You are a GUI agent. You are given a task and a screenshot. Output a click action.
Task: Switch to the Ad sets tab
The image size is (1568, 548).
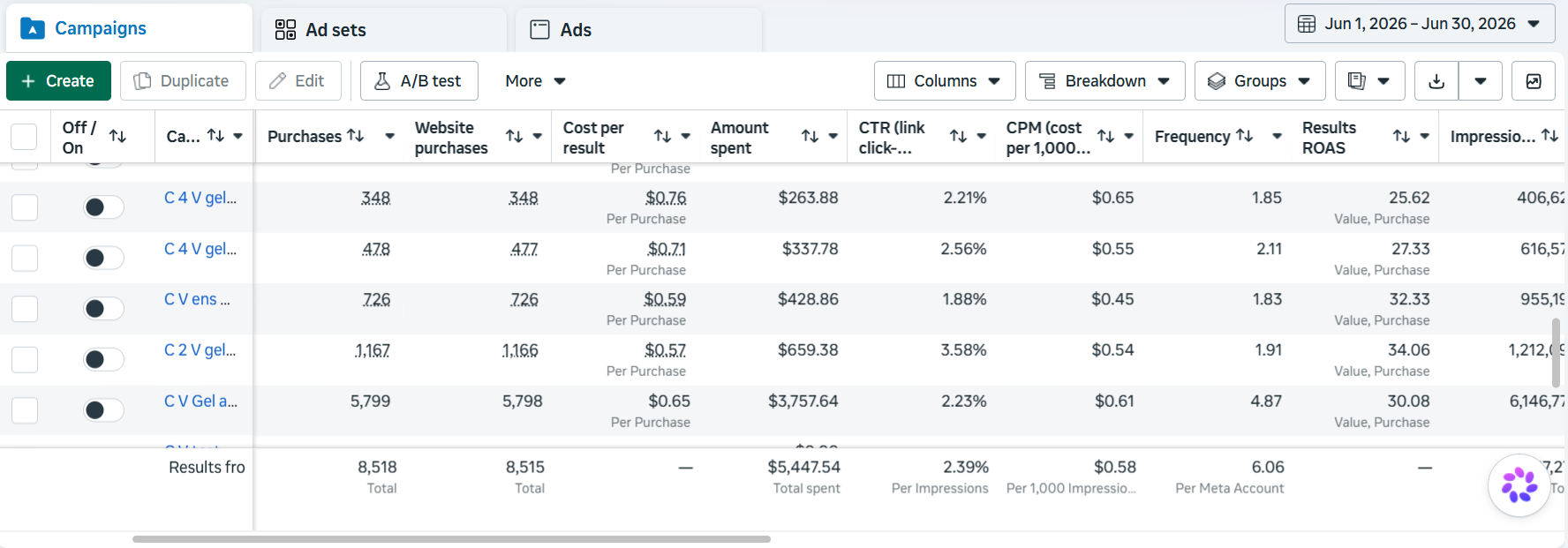384,30
